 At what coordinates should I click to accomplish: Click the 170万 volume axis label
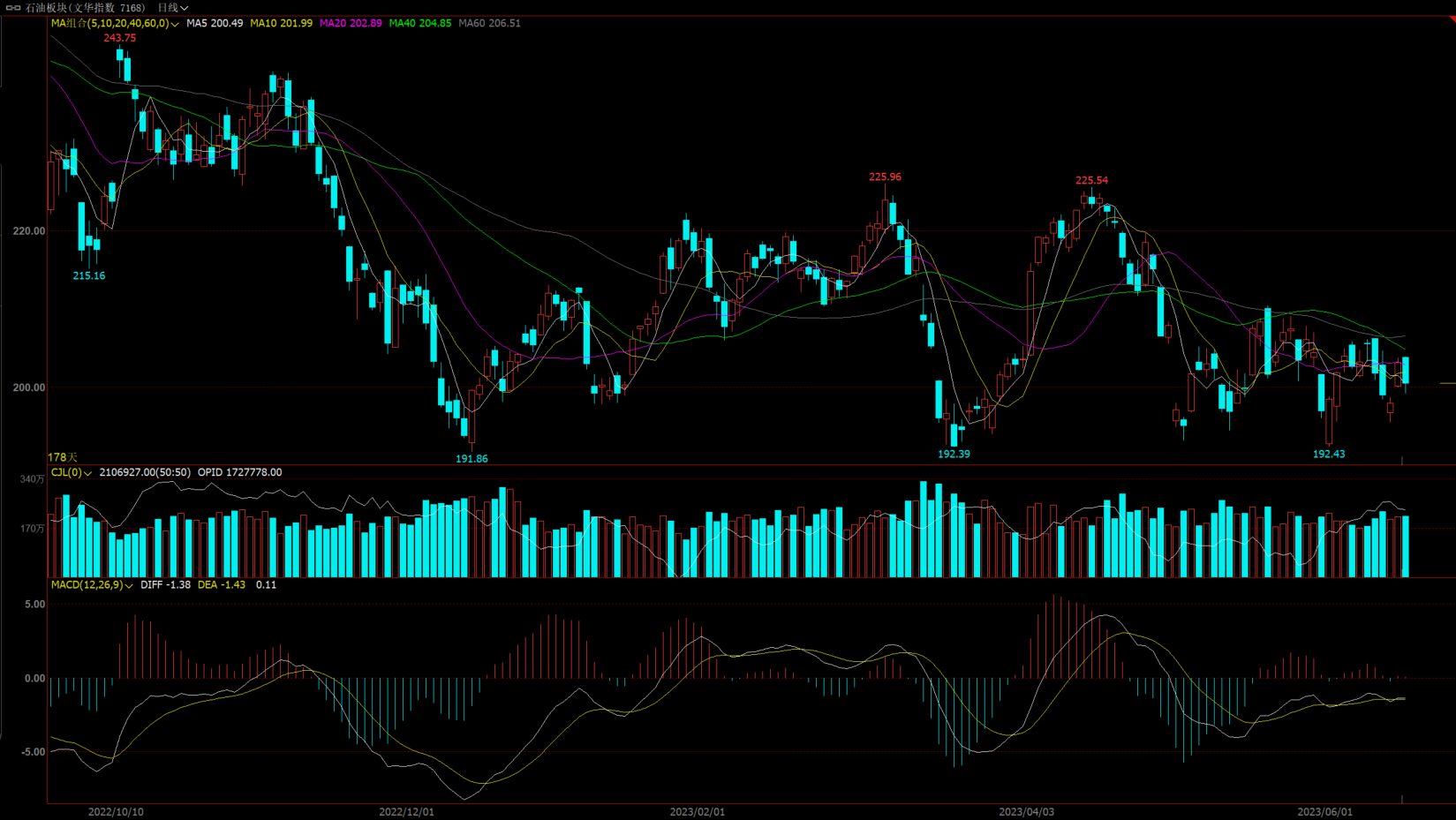[33, 529]
